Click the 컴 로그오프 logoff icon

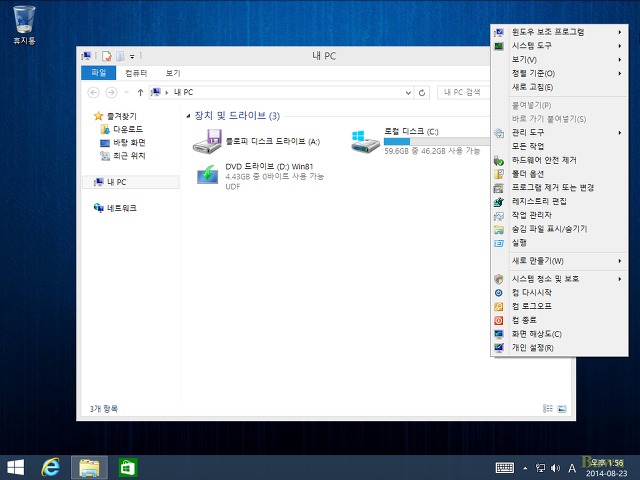(499, 307)
